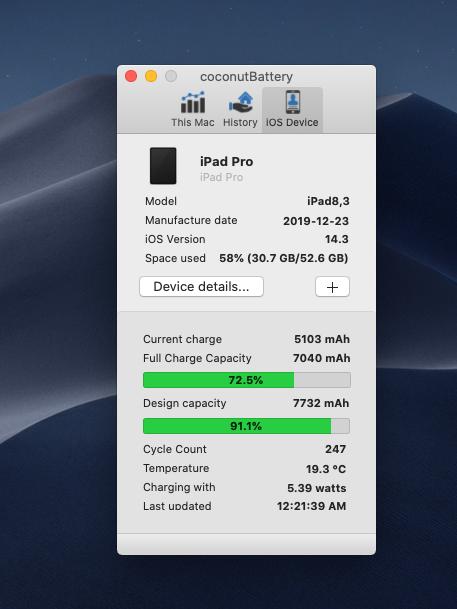457x609 pixels.
Task: Click the Device details... button
Action: (x=201, y=287)
